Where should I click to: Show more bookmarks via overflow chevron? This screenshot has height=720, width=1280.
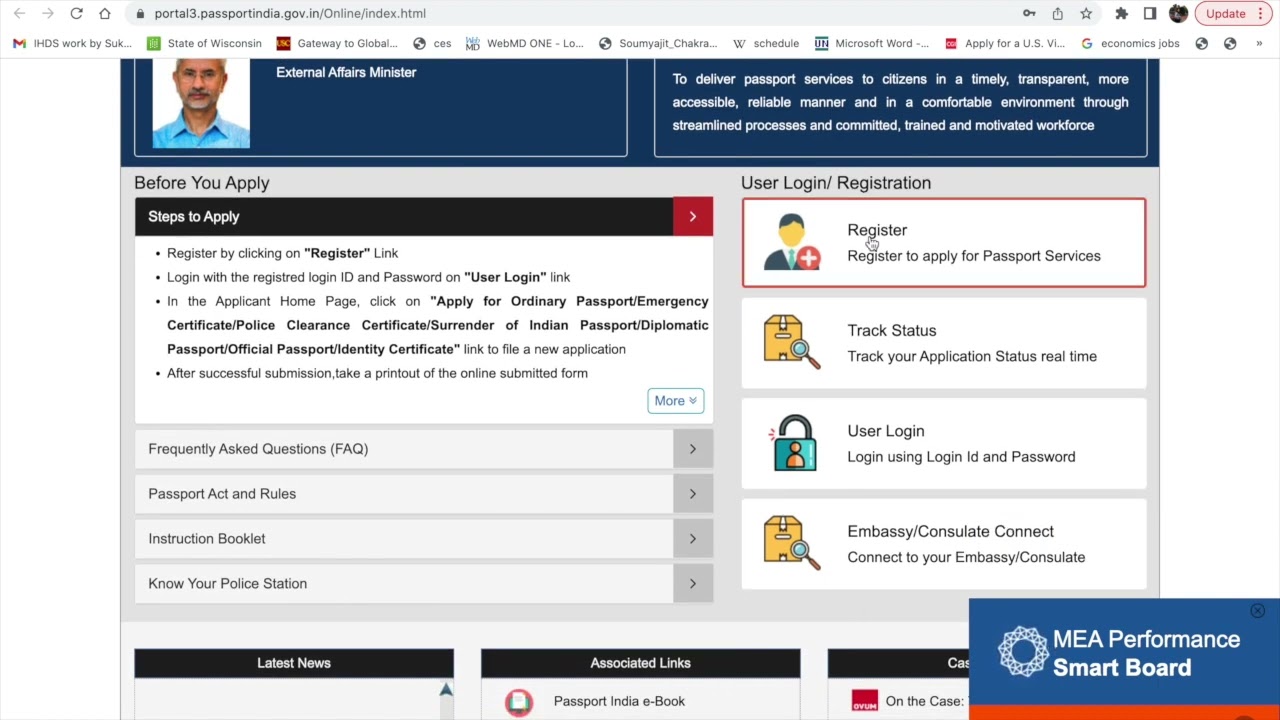(x=1258, y=43)
